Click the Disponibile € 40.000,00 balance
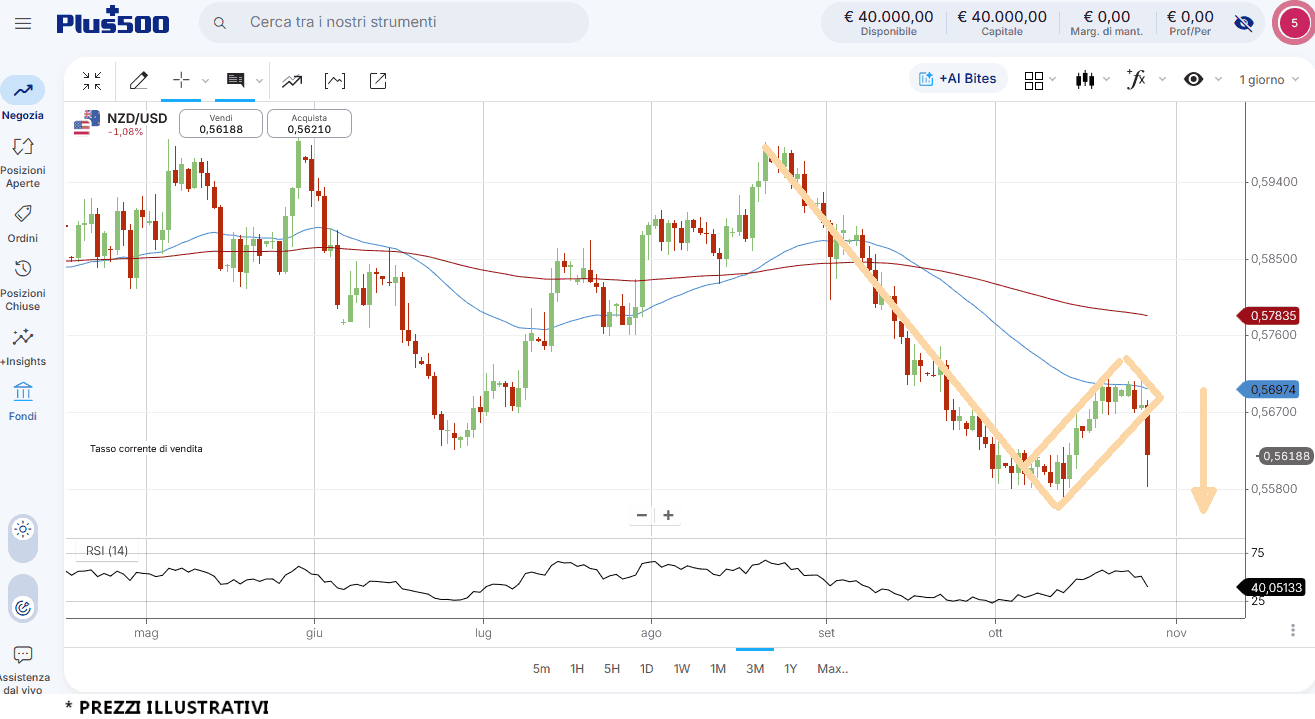 click(888, 23)
